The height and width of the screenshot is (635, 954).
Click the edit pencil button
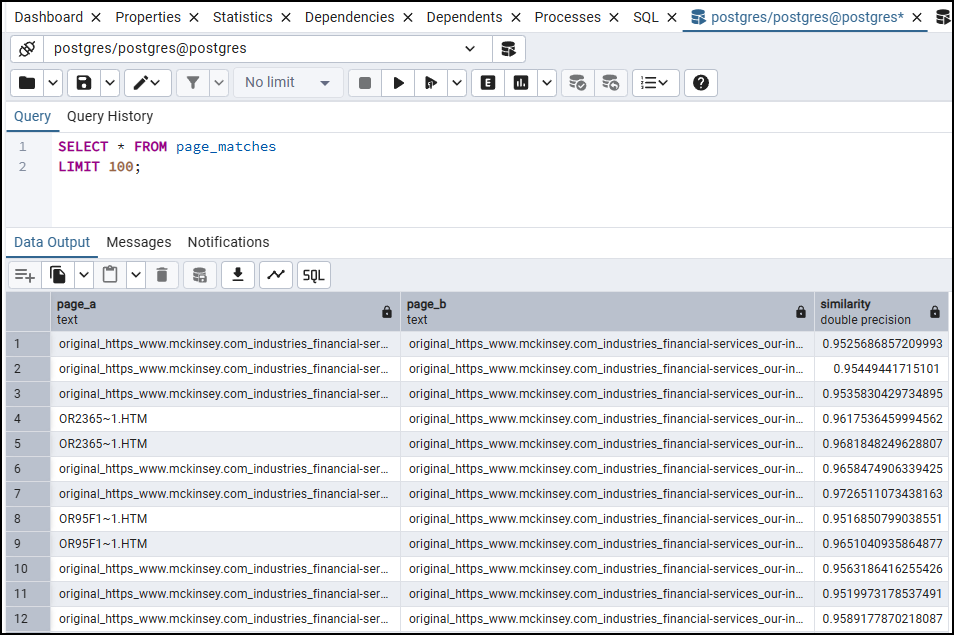point(147,83)
